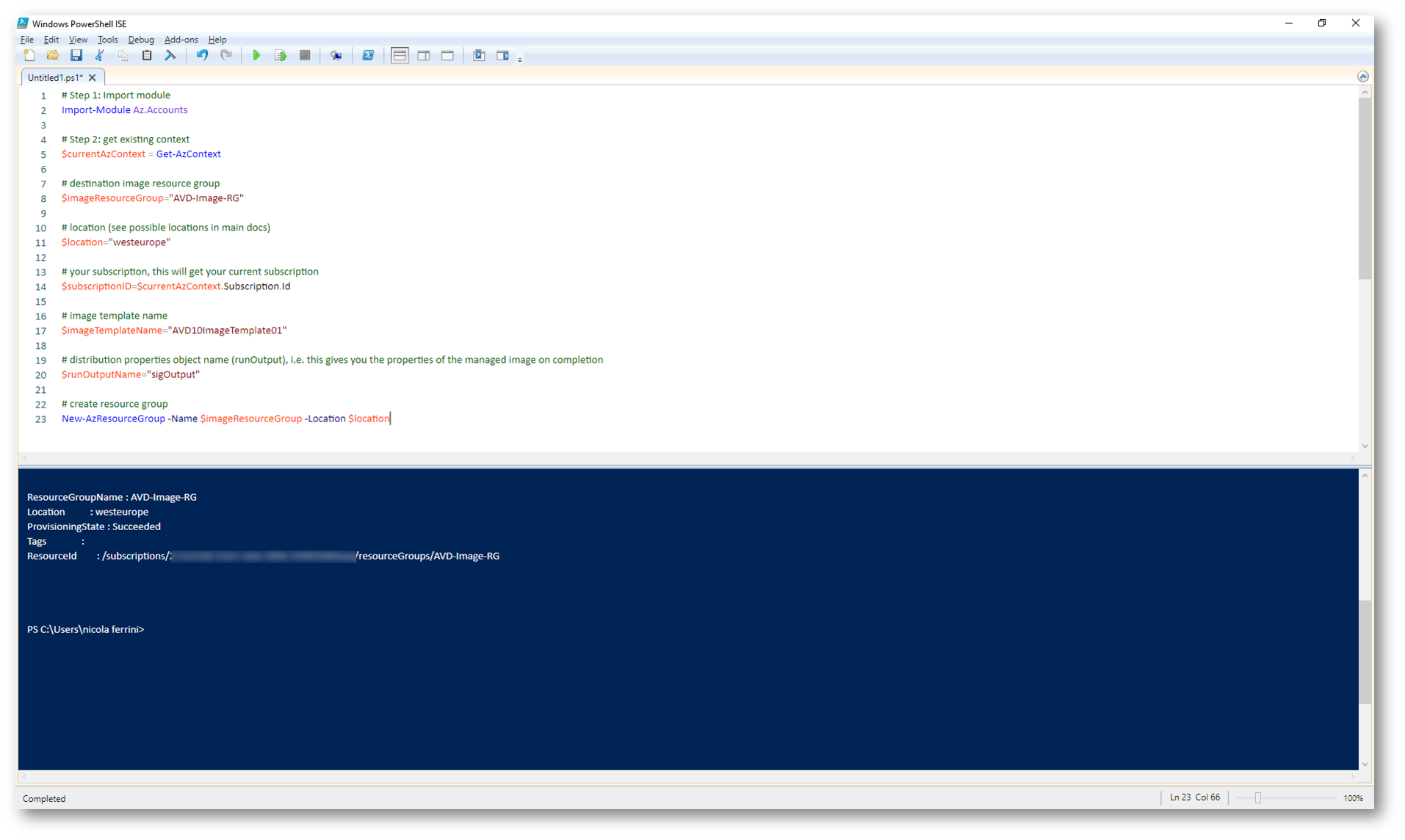This screenshot has height=840, width=1405.
Task: Save the script with the floppy disk icon
Action: tap(76, 56)
